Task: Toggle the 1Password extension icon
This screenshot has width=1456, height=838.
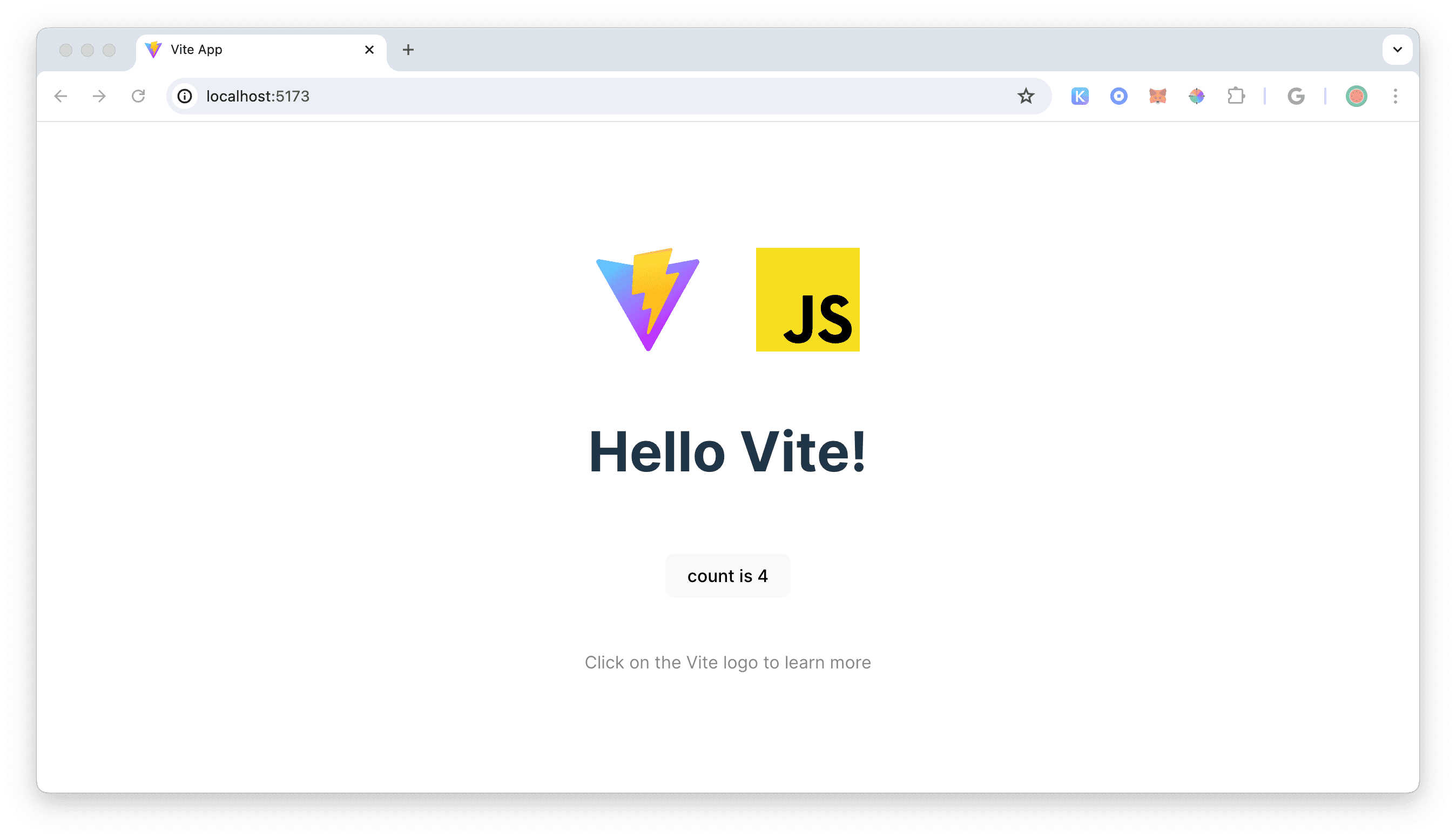Action: (x=1118, y=96)
